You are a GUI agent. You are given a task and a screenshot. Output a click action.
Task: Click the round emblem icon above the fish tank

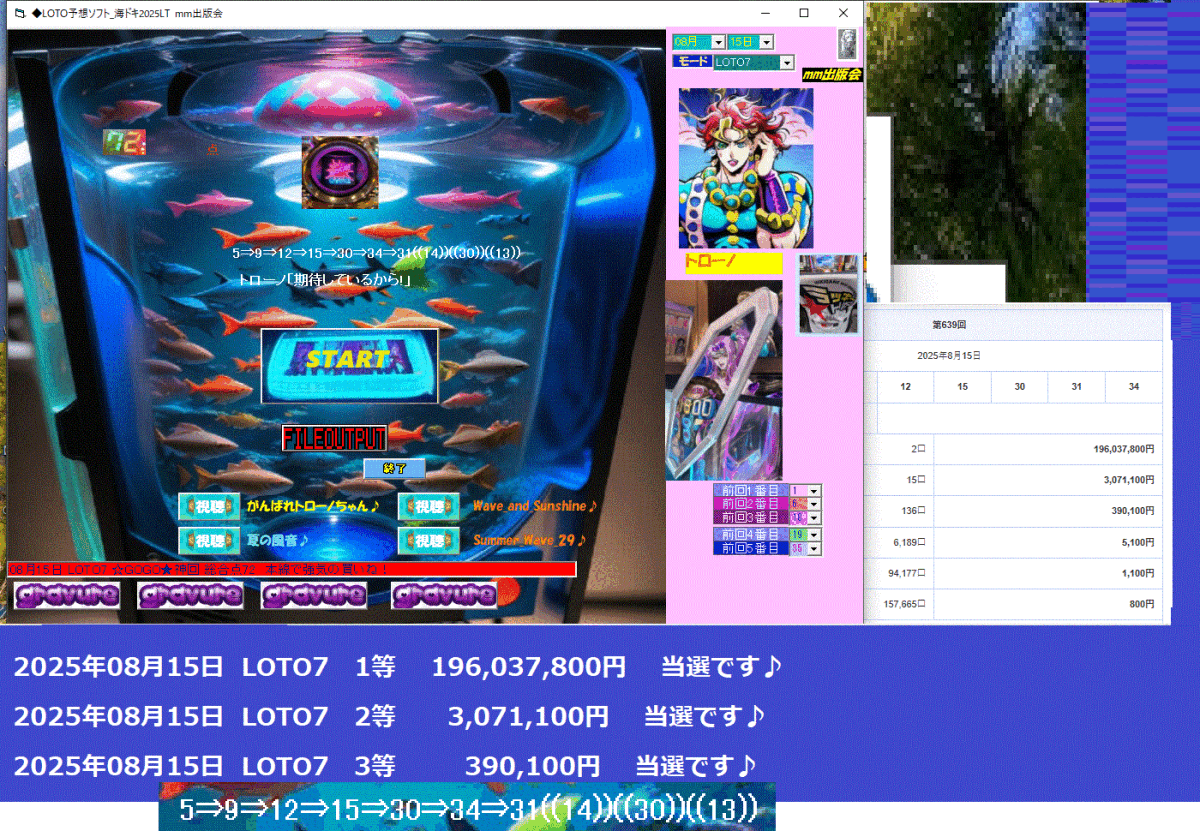(341, 172)
